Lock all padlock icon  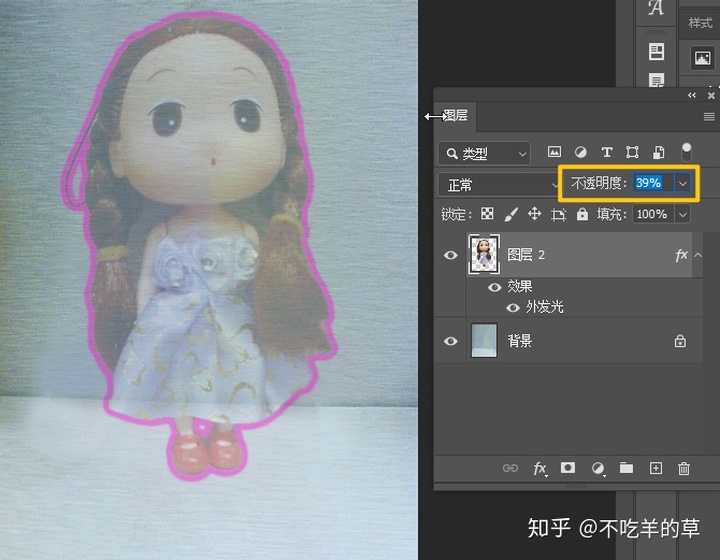[582, 214]
